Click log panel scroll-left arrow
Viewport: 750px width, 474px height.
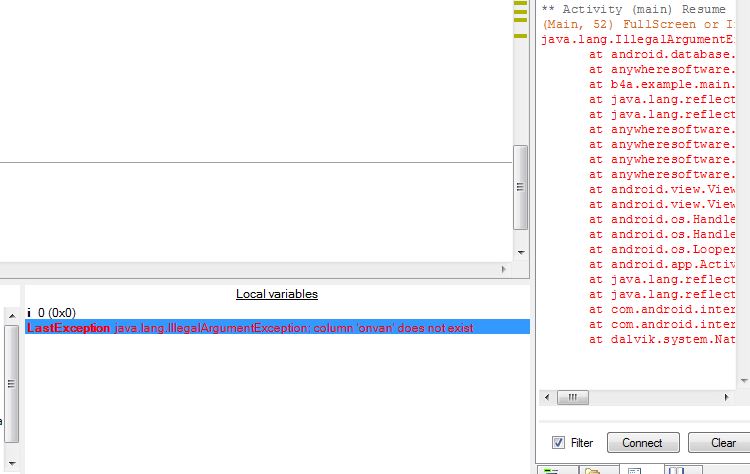pyautogui.click(x=545, y=397)
